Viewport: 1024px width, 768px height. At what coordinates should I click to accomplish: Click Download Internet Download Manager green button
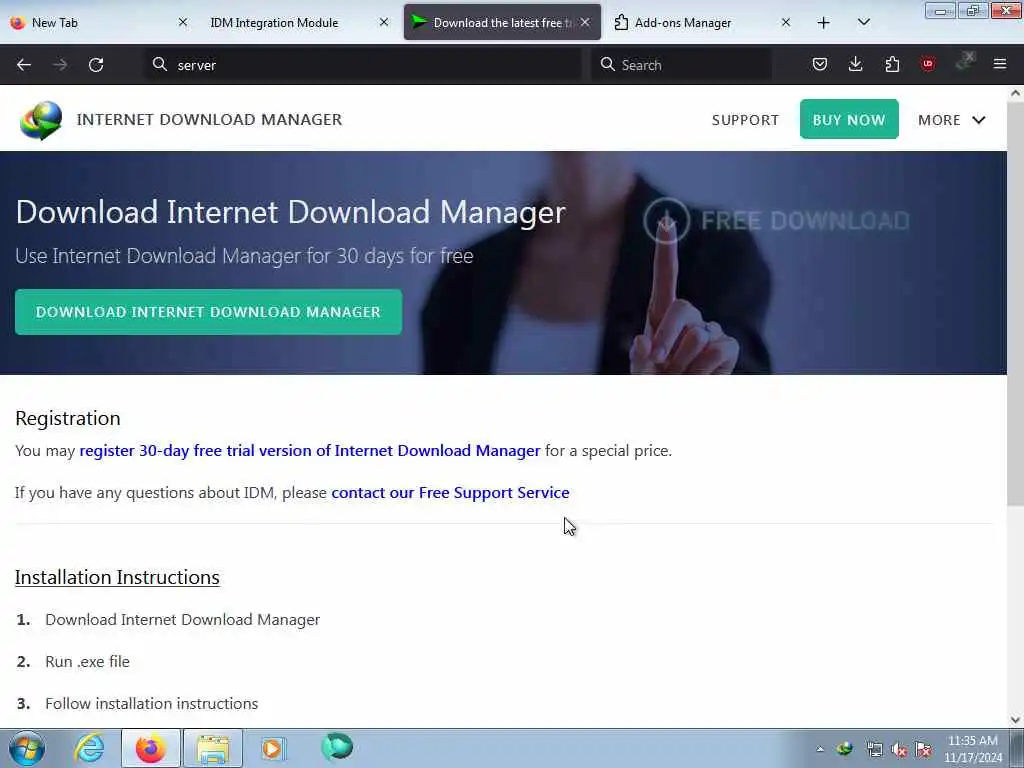[x=208, y=312]
